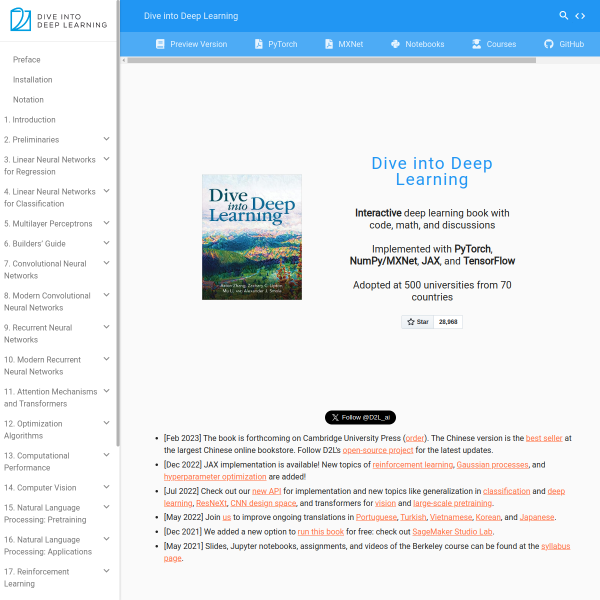Viewport: 600px width, 600px height.
Task: Click the 'Japanese' translation link
Action: coord(537,517)
